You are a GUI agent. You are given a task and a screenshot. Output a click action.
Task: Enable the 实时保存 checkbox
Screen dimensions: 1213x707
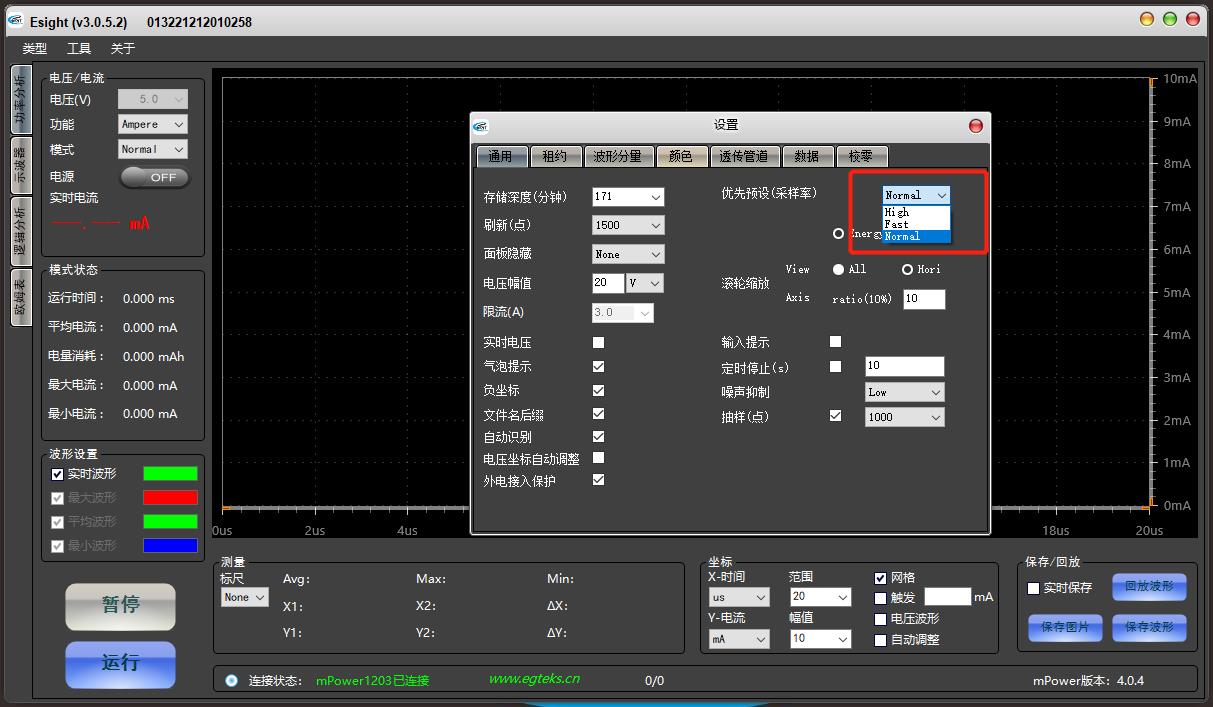[x=1034, y=588]
